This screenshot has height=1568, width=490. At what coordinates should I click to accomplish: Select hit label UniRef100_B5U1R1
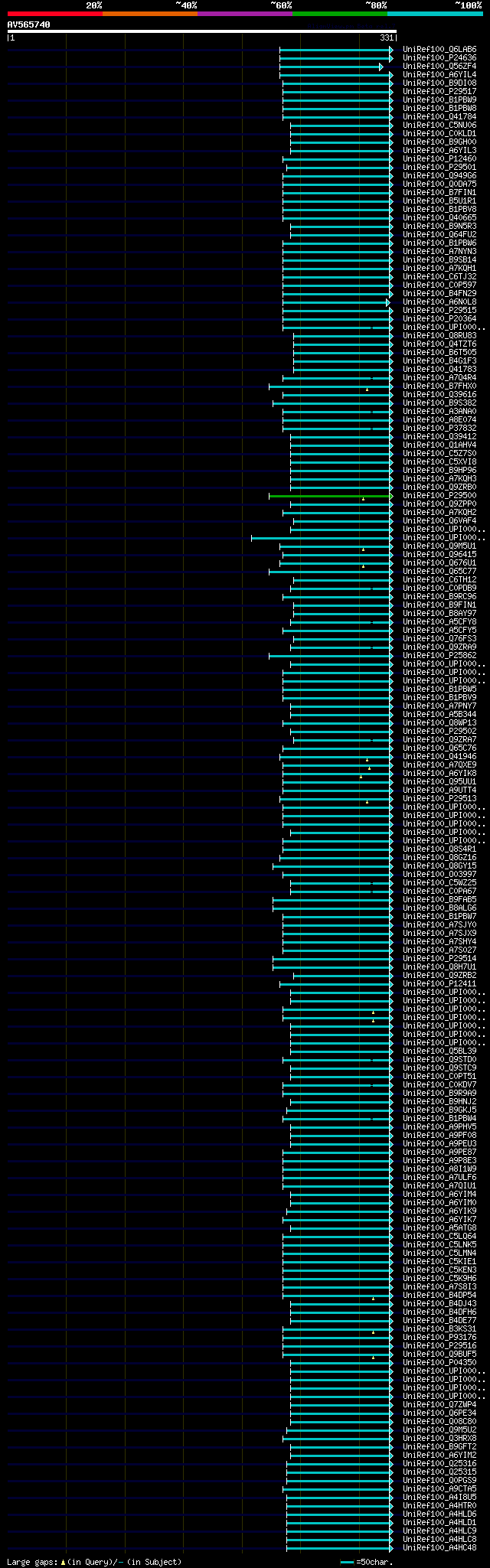click(439, 201)
